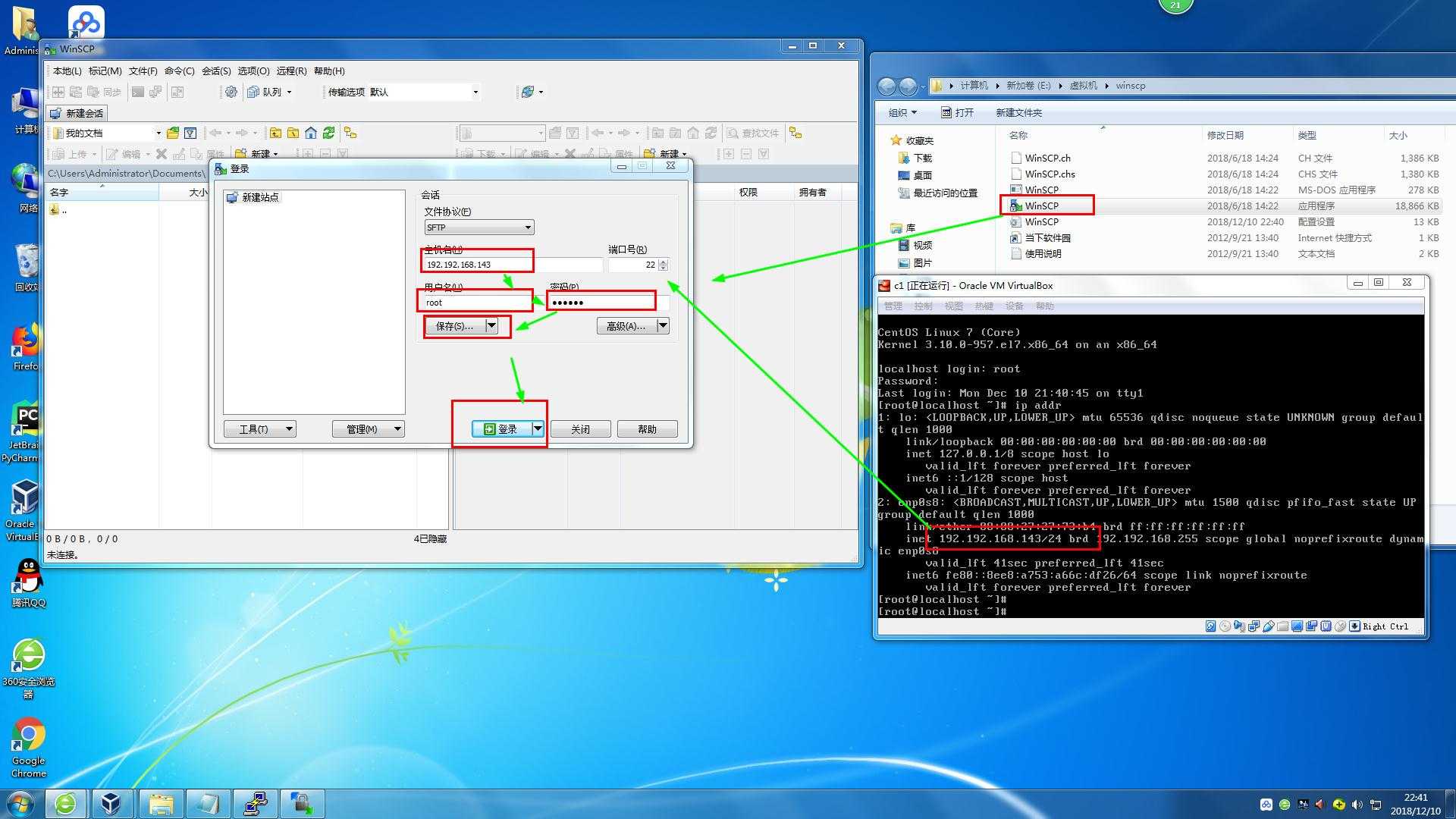
Task: Open the 高级 button dropdown arrow
Action: tap(663, 325)
